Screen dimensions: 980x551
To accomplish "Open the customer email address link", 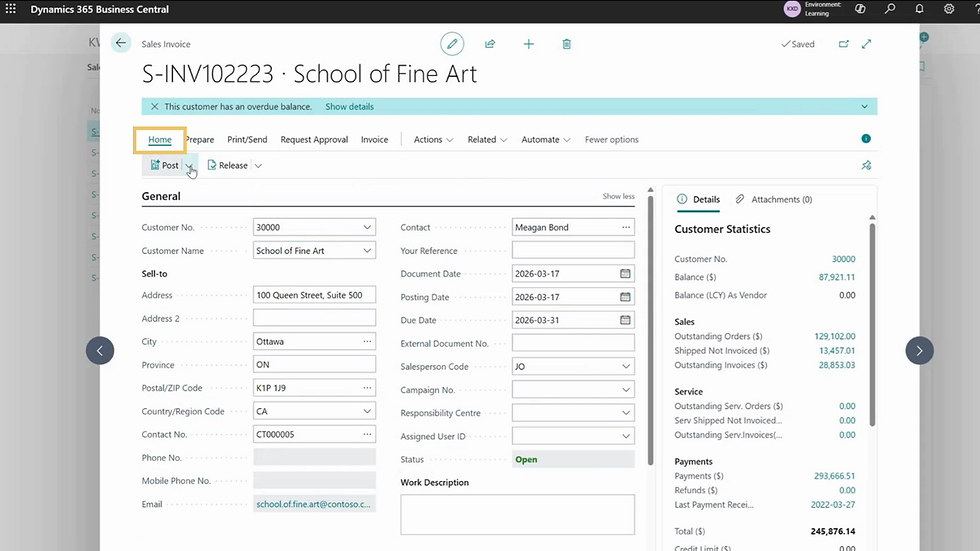I will click(x=313, y=504).
